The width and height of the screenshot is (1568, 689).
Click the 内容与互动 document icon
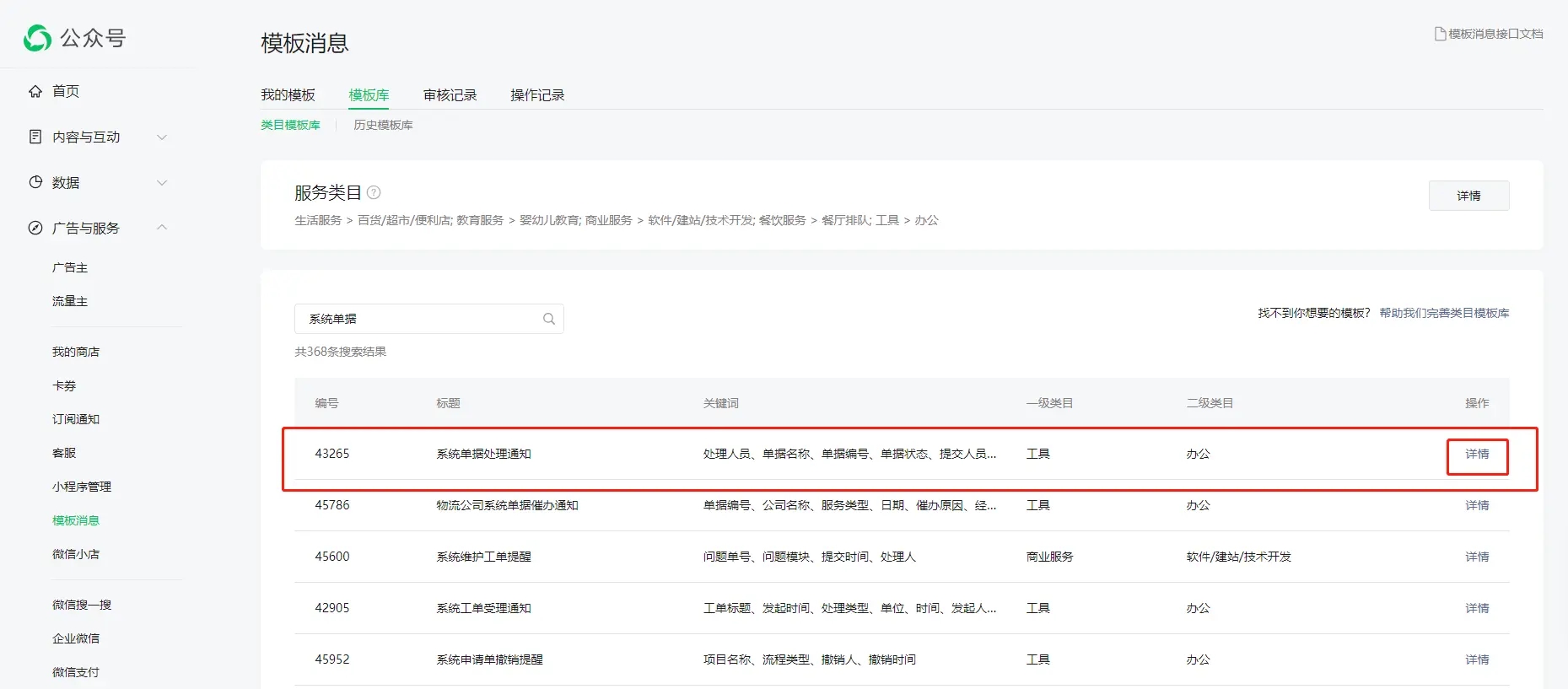tap(35, 137)
